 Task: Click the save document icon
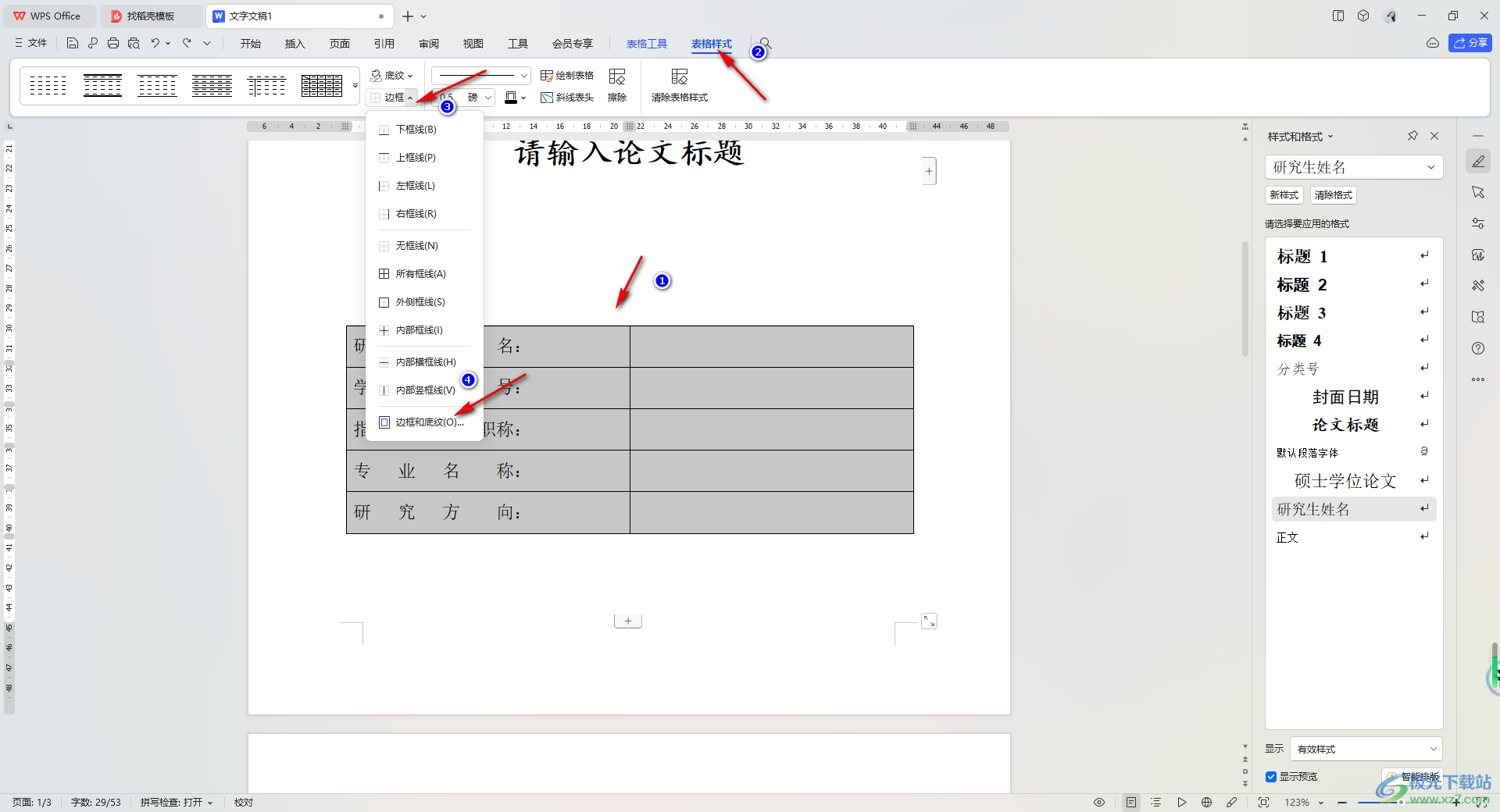pyautogui.click(x=73, y=43)
